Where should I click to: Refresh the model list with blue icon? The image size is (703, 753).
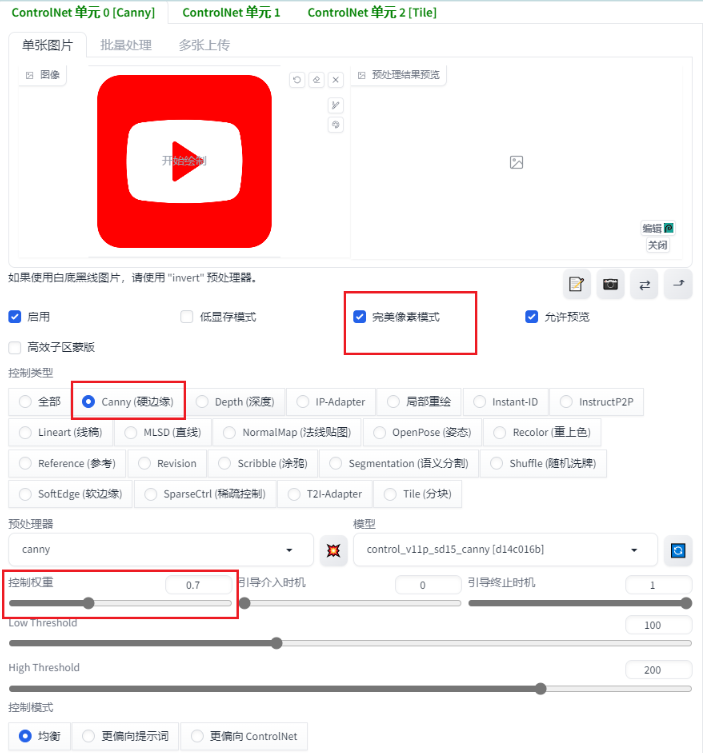[x=678, y=550]
